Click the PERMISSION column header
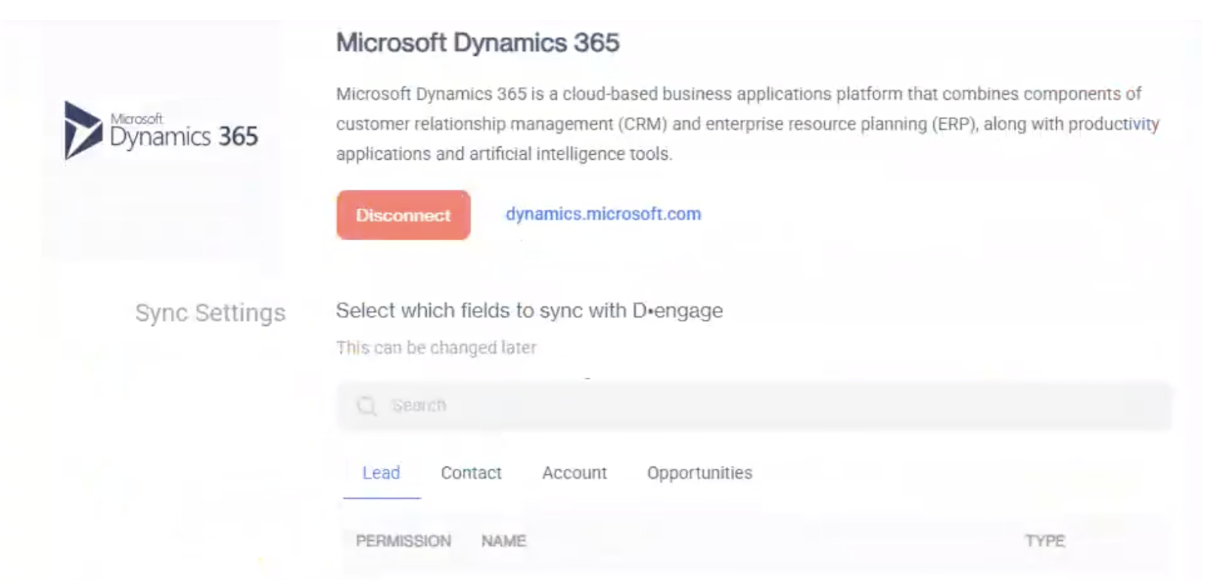Image resolution: width=1220 pixels, height=580 pixels. [x=403, y=541]
